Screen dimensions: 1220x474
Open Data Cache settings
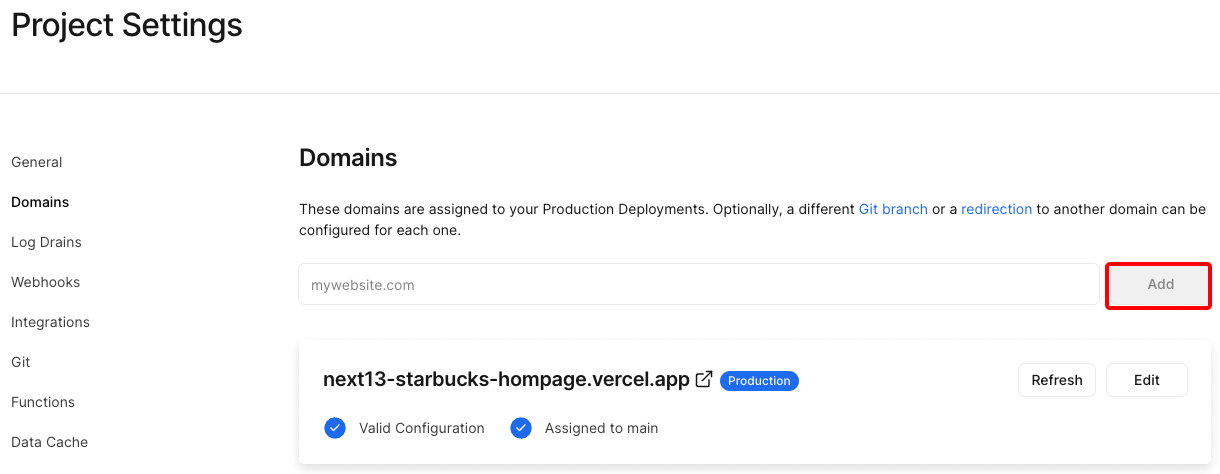49,442
